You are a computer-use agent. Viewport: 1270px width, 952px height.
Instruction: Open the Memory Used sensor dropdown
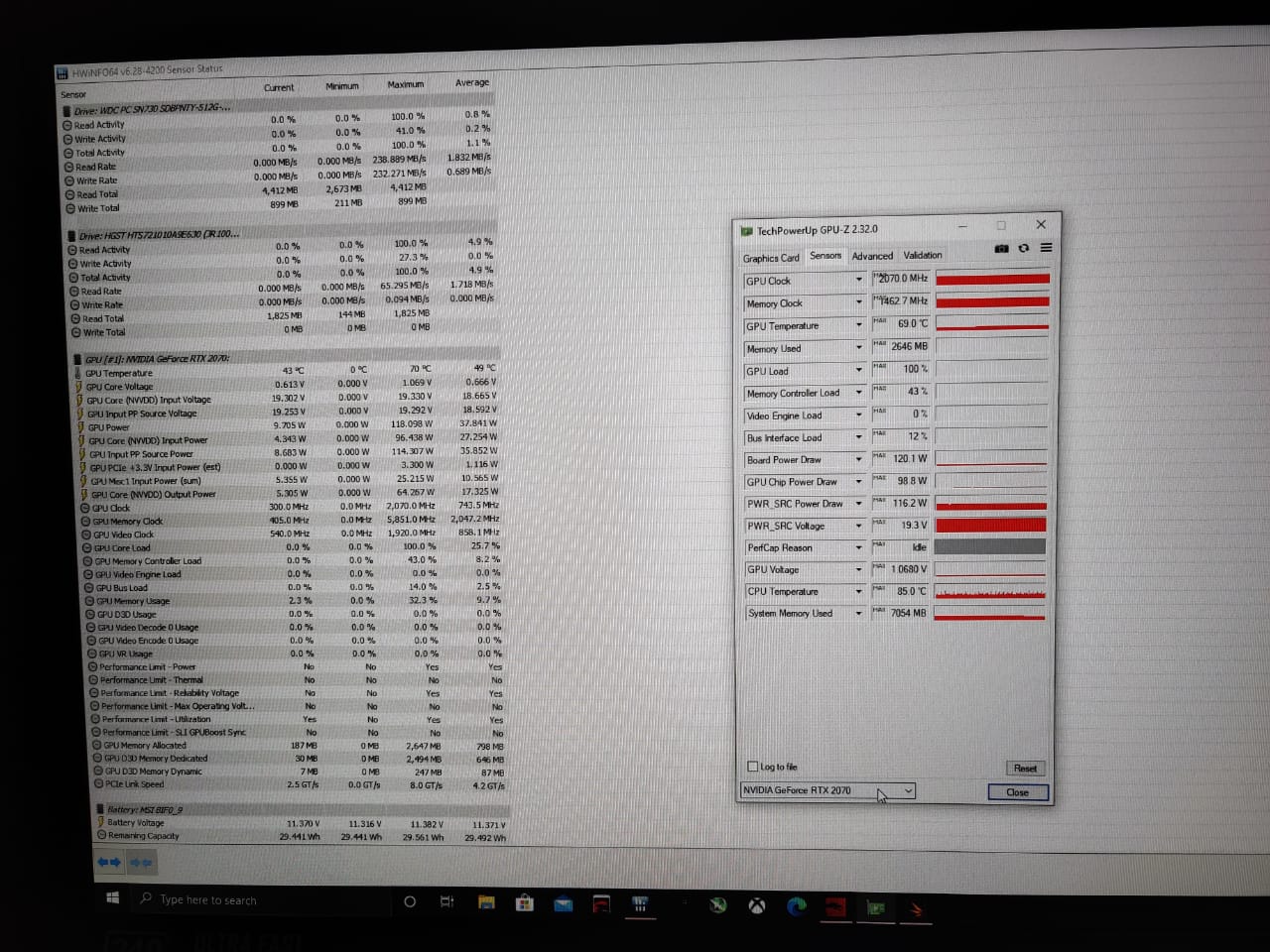tap(859, 347)
